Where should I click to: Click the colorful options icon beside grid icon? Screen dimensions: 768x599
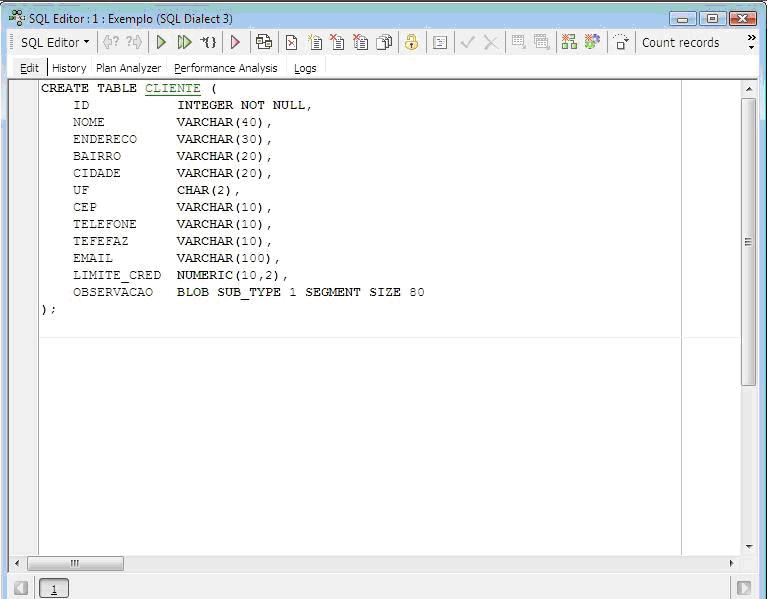[592, 42]
